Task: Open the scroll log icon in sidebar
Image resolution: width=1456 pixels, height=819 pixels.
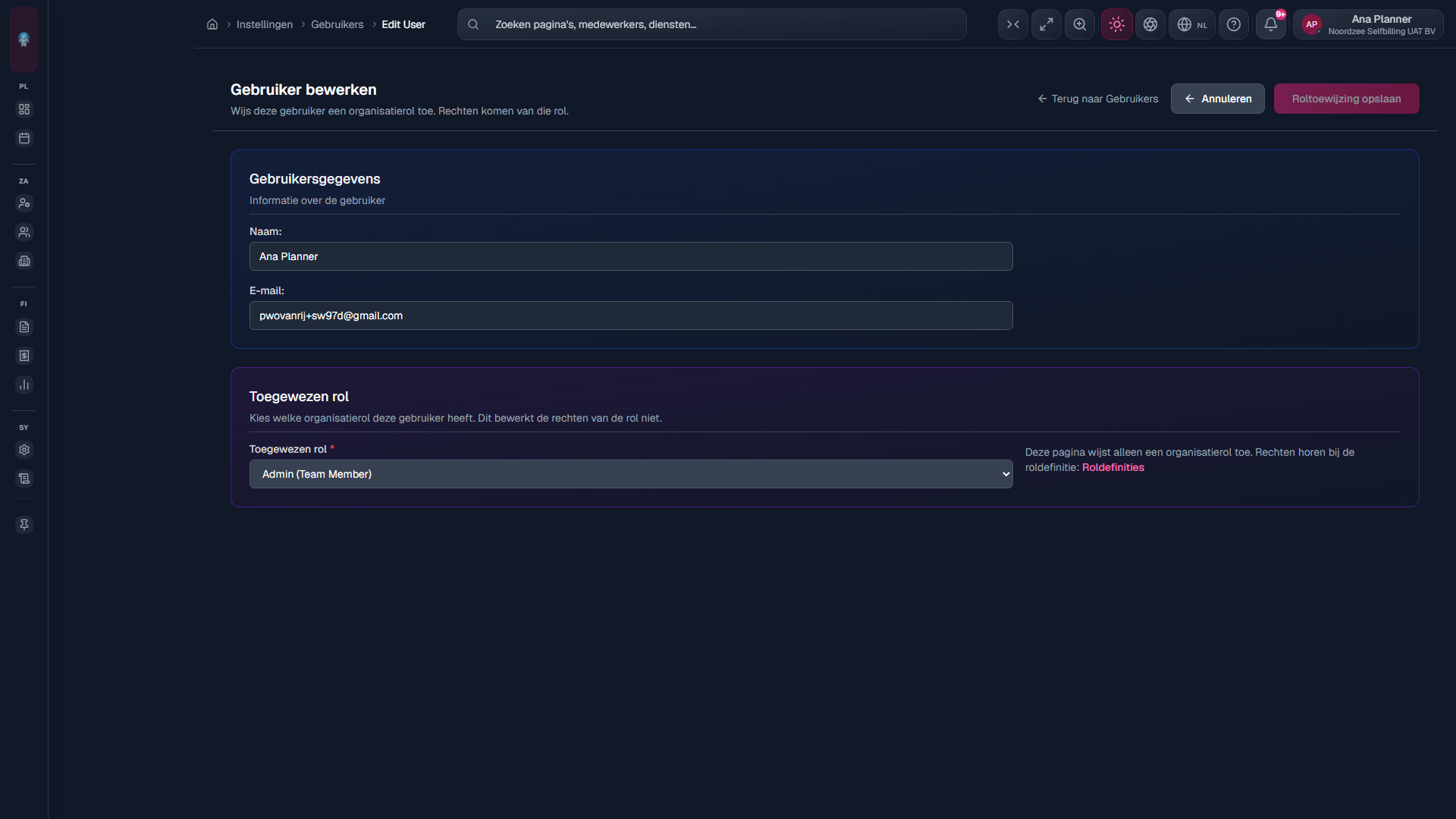Action: point(24,479)
